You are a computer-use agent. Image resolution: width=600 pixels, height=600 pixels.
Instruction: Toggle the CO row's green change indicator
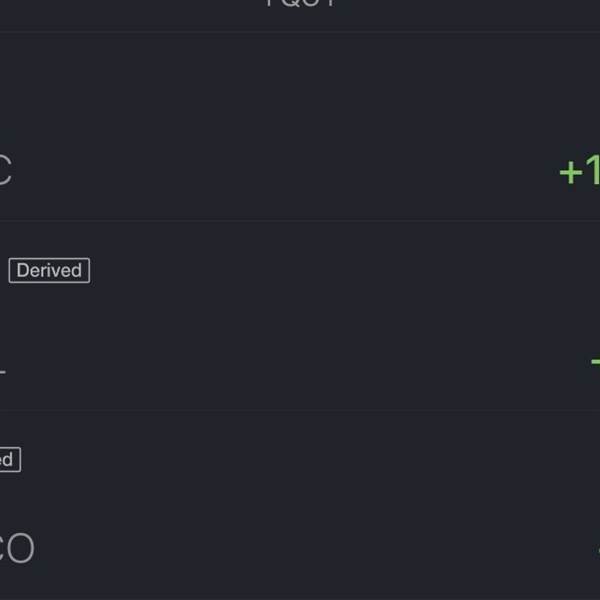tap(597, 549)
